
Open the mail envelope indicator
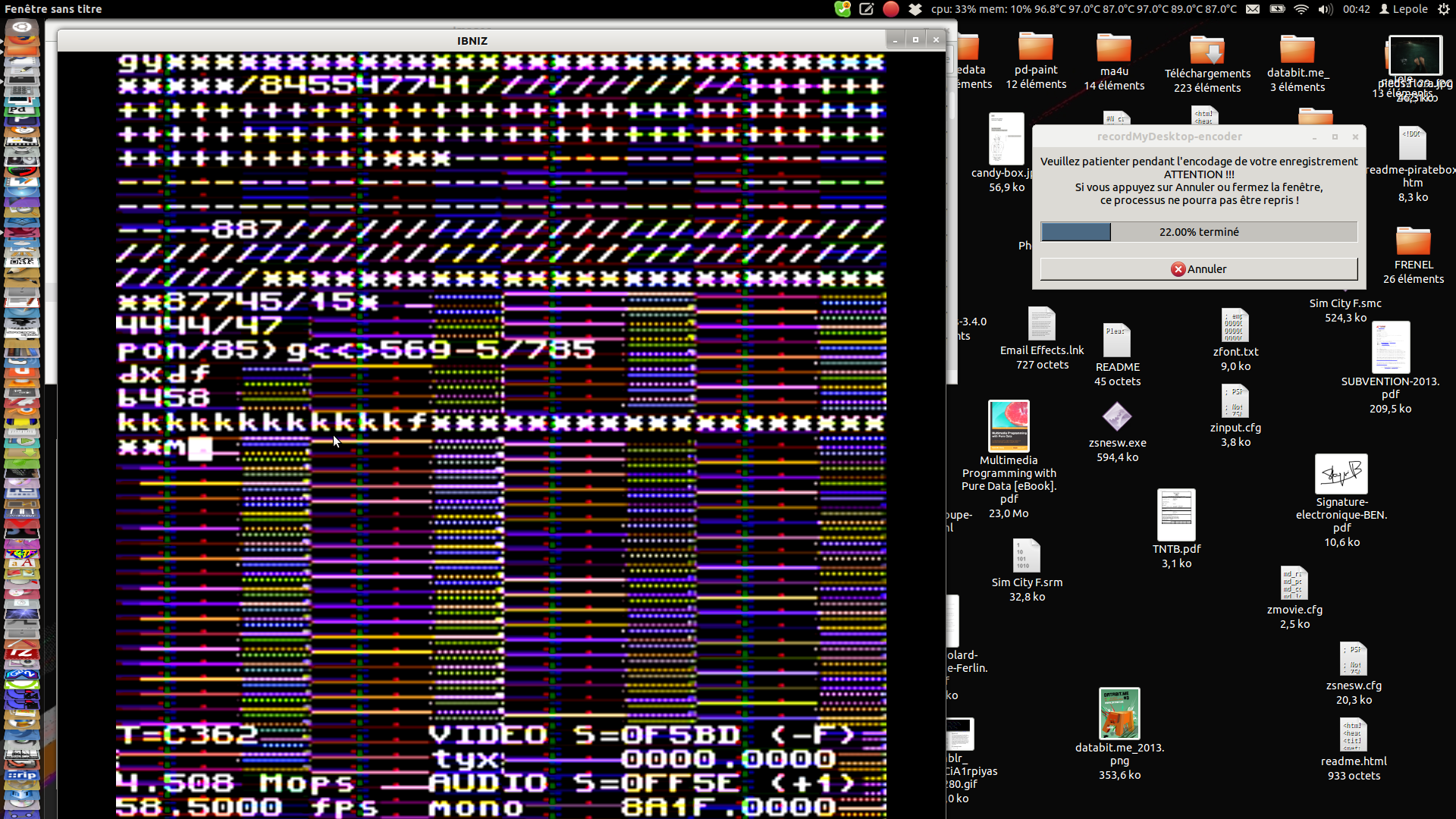click(x=1253, y=9)
